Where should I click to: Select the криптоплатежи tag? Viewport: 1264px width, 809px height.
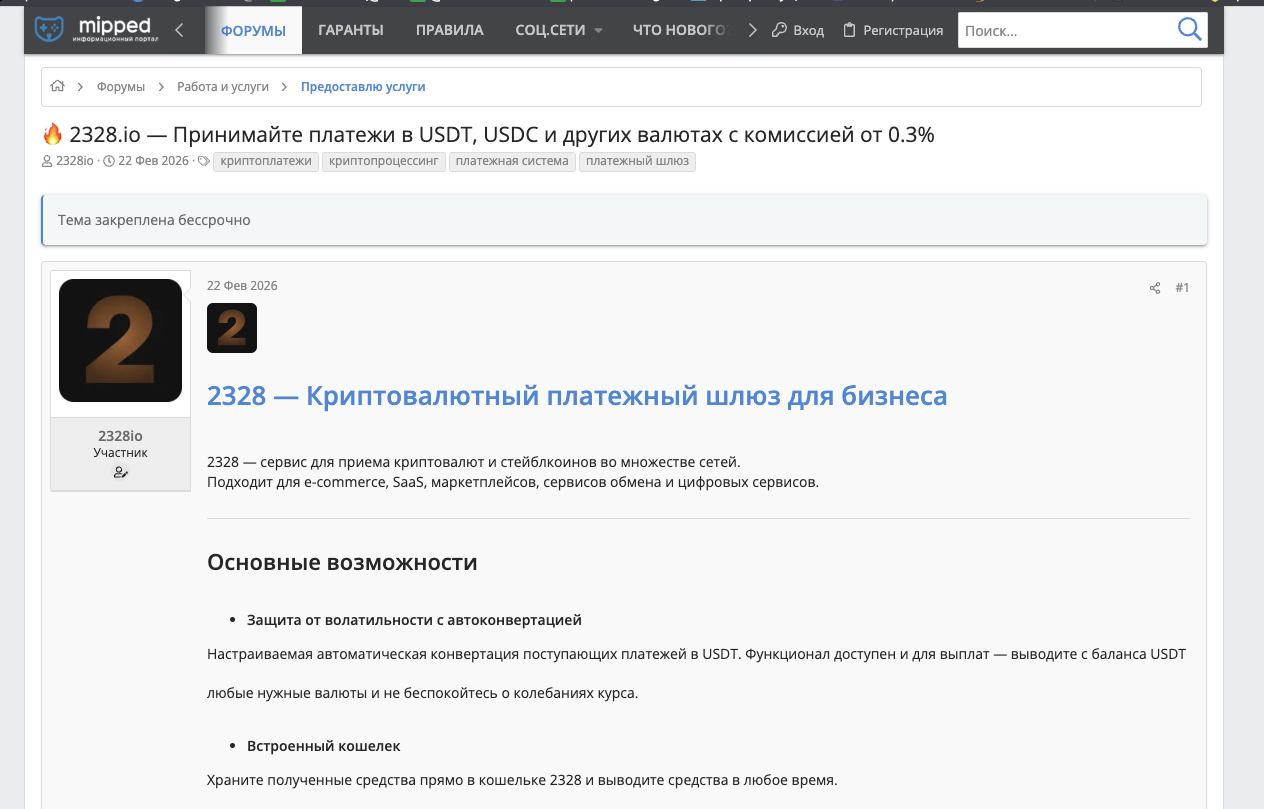[x=265, y=161]
